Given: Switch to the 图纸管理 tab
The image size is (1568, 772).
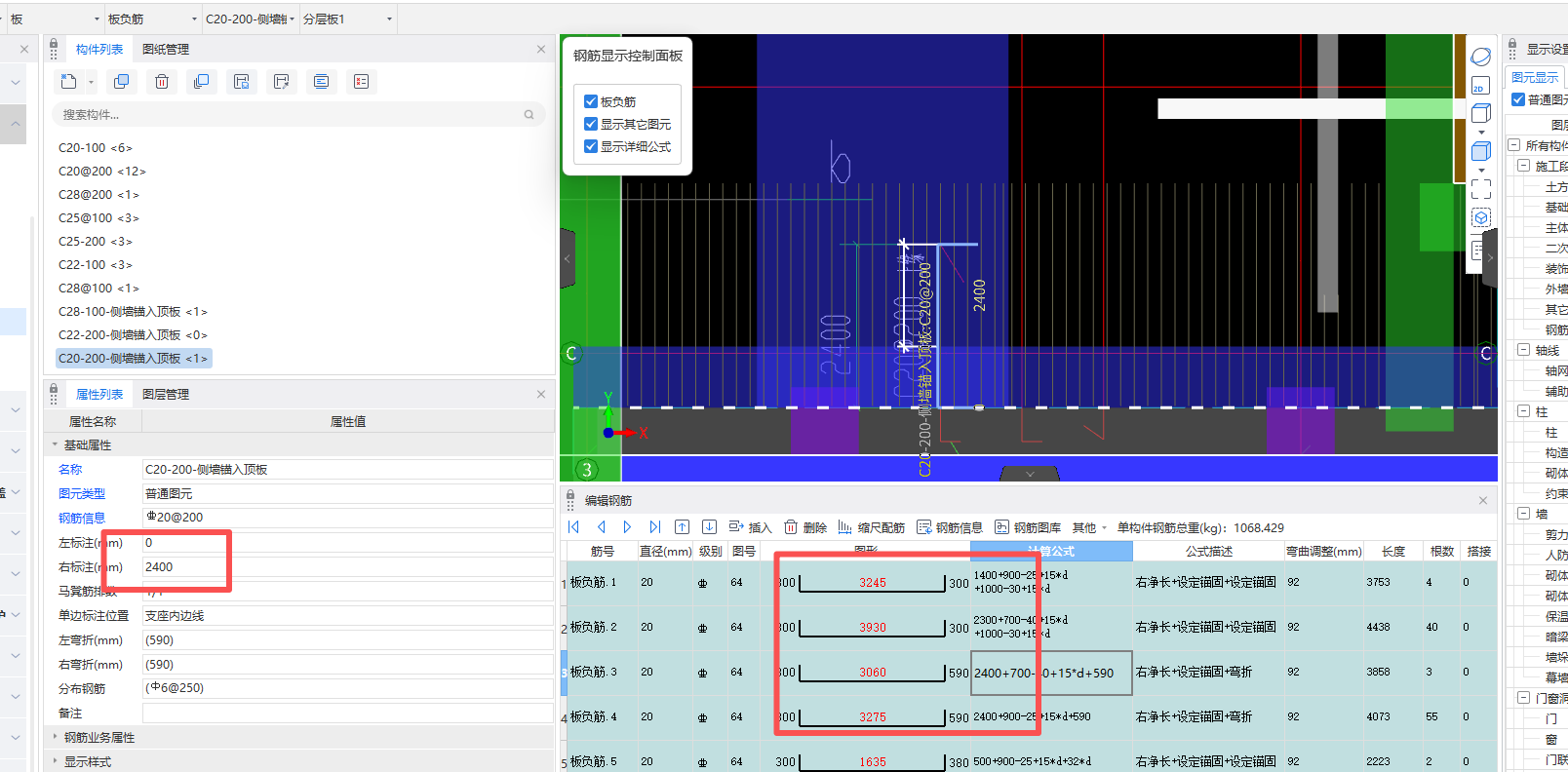Looking at the screenshot, I should point(166,49).
